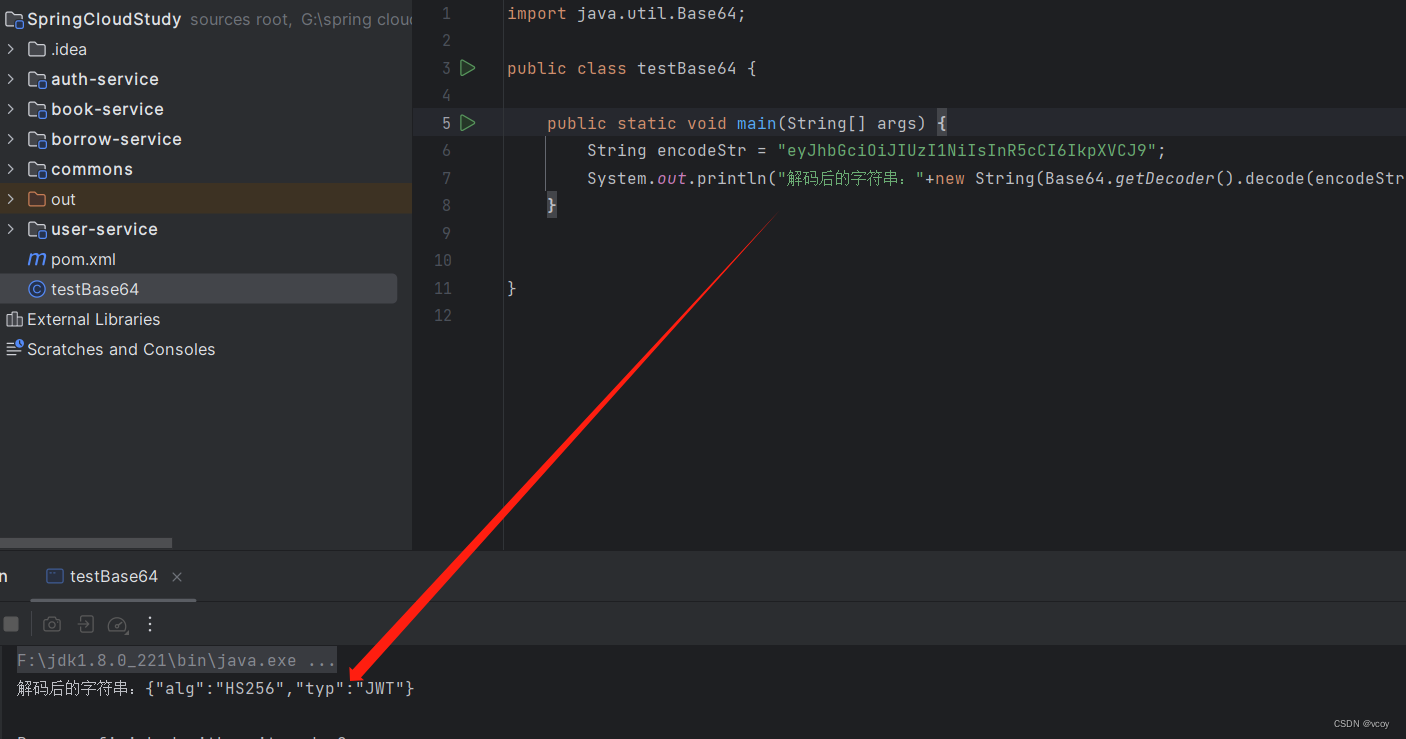Select book-service in project tree
This screenshot has width=1406, height=739.
[x=107, y=109]
